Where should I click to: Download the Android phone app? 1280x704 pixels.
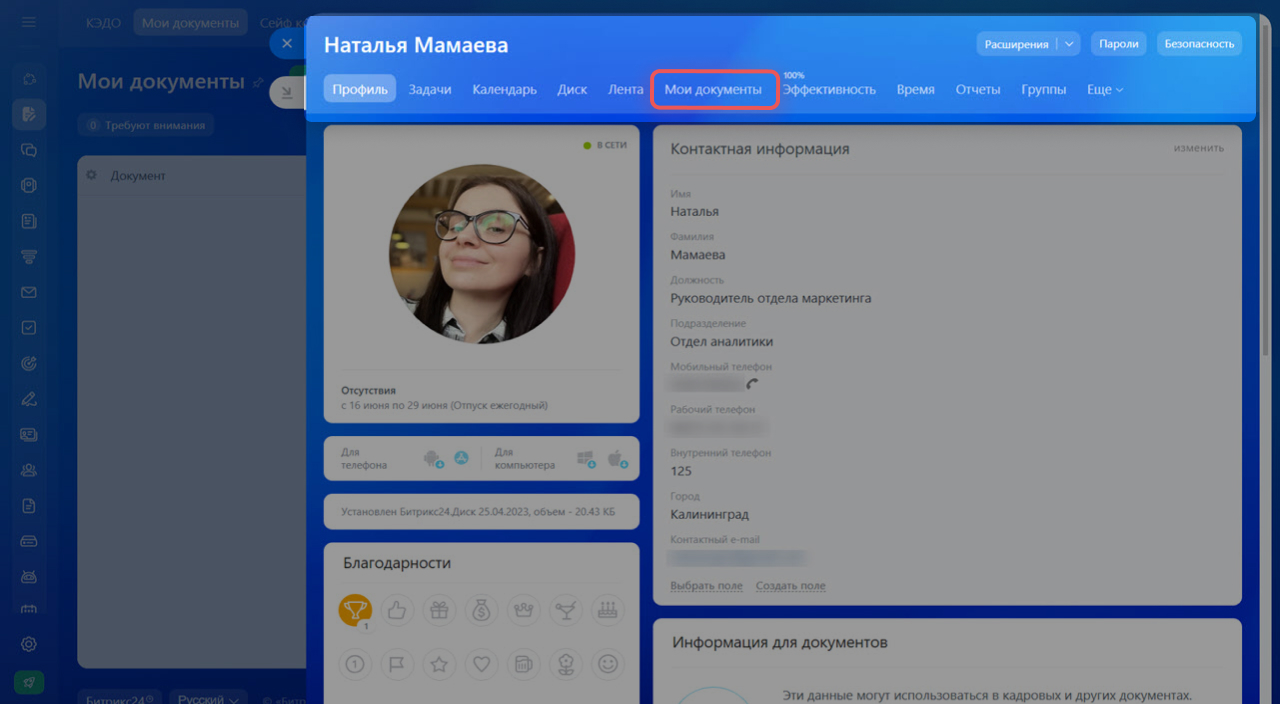(x=433, y=459)
